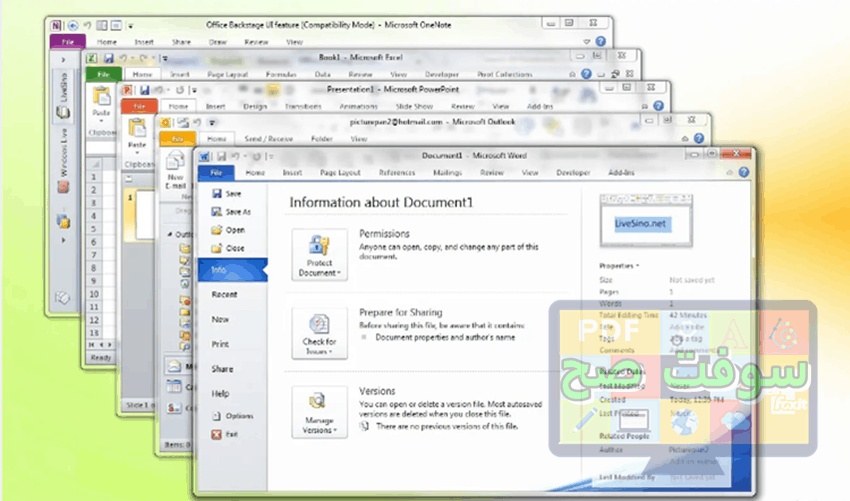Open Excel Page Layout tab

tap(227, 74)
